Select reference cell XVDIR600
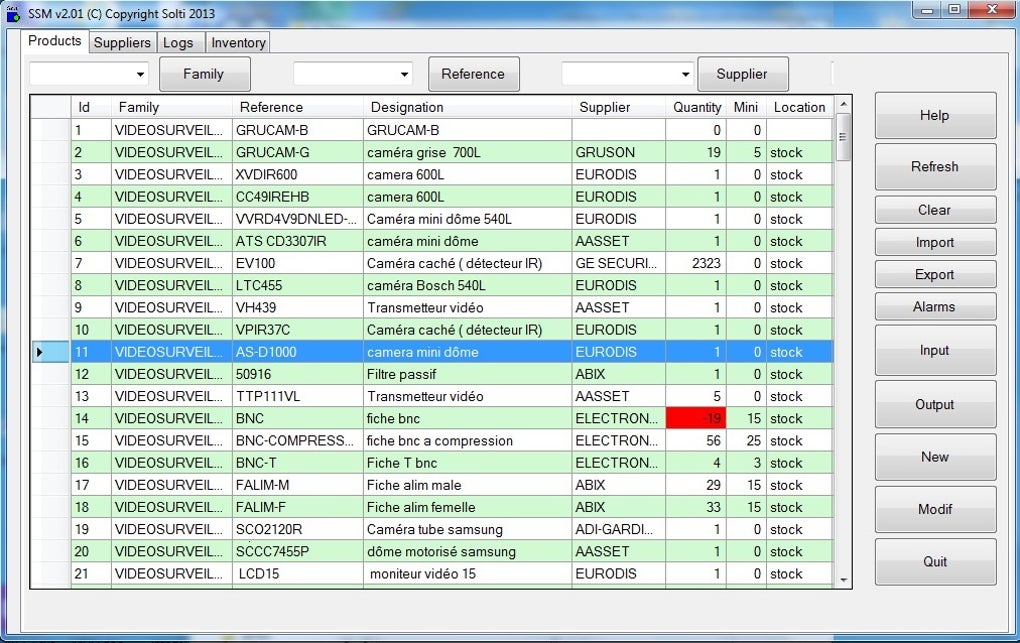The width and height of the screenshot is (1020, 643). click(x=298, y=174)
